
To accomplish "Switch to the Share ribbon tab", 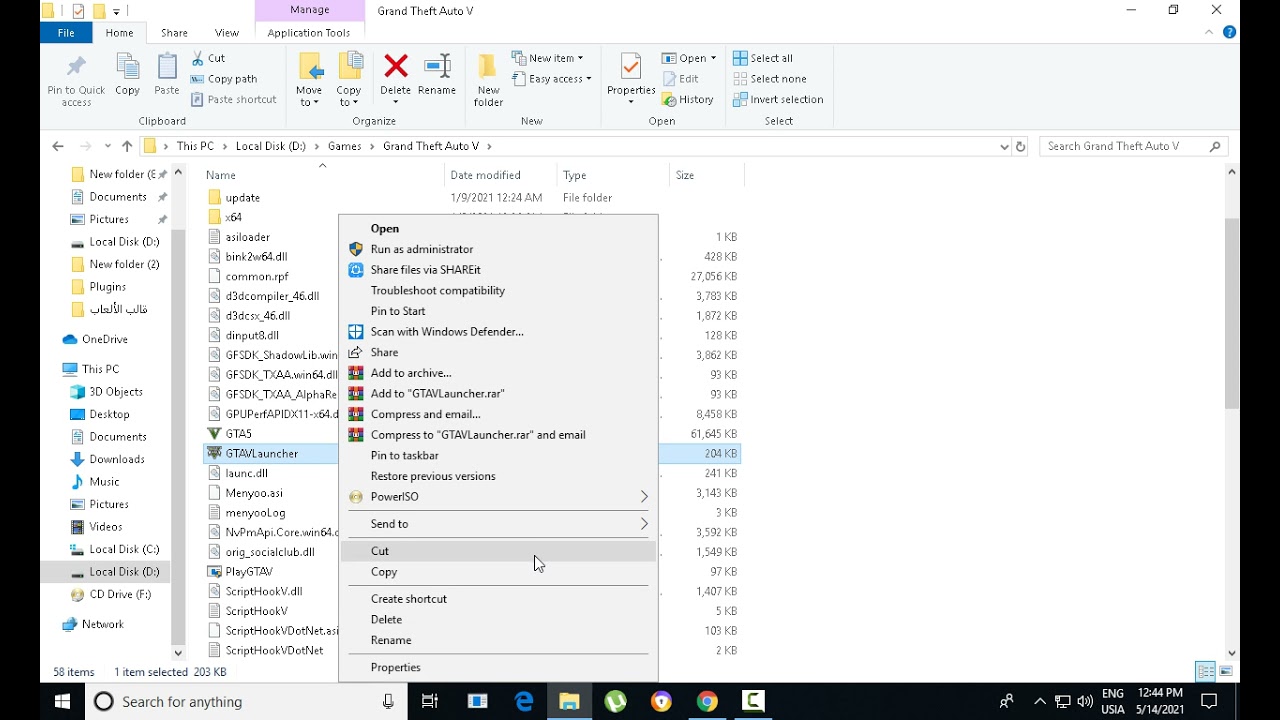I will pyautogui.click(x=174, y=33).
